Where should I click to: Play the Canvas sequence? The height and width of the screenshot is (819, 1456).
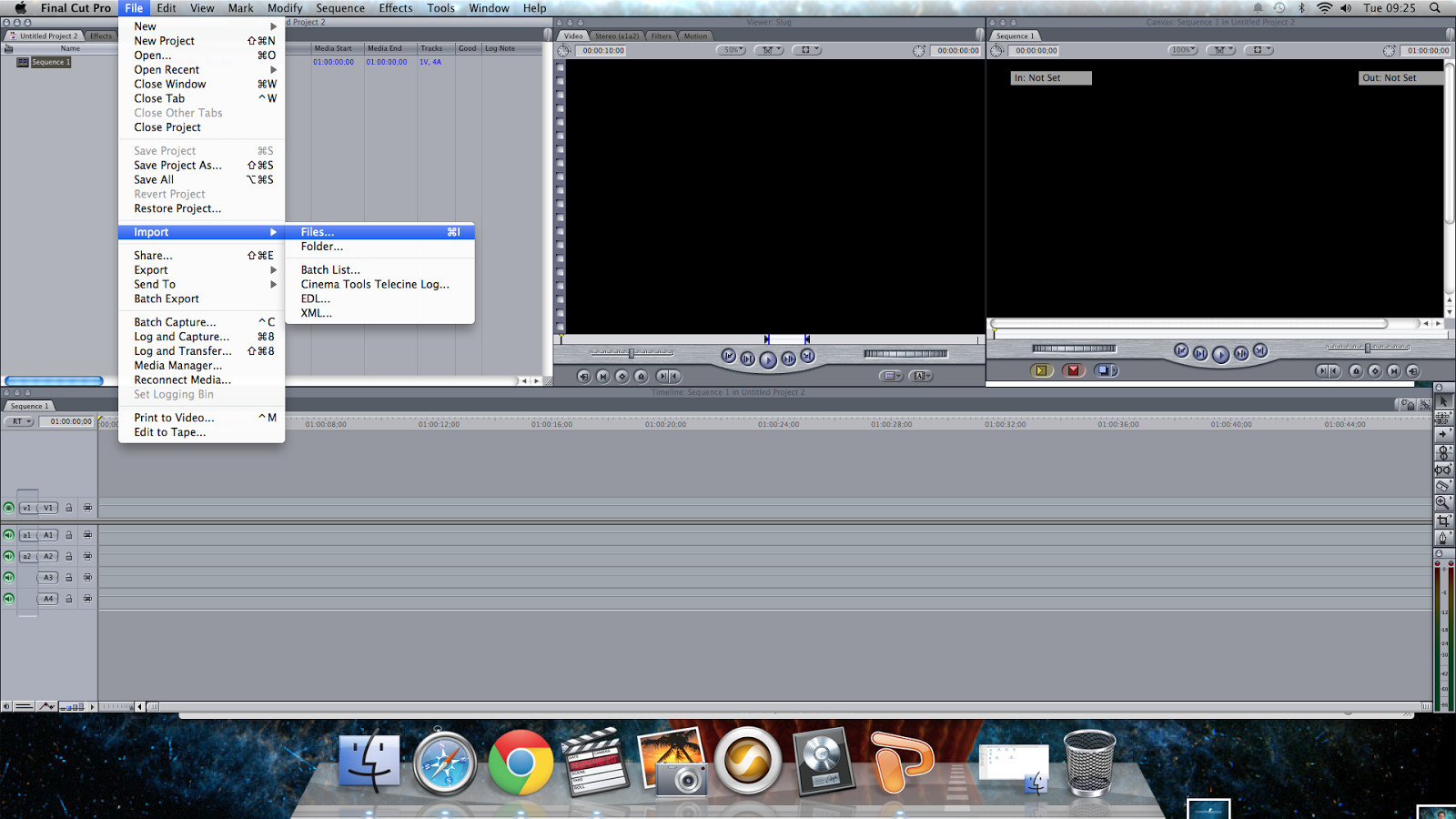point(1220,355)
